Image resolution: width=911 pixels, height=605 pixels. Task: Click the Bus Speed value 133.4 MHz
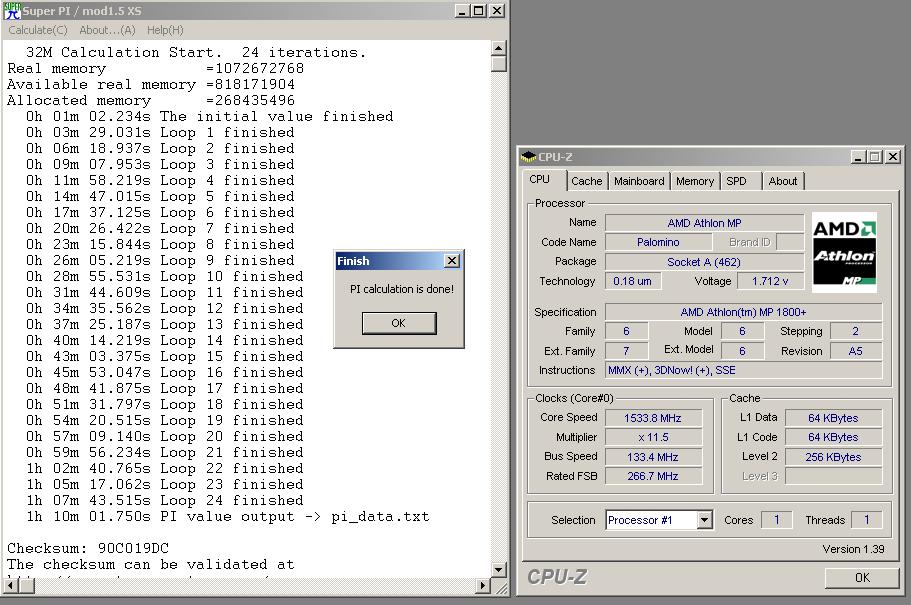pyautogui.click(x=653, y=457)
